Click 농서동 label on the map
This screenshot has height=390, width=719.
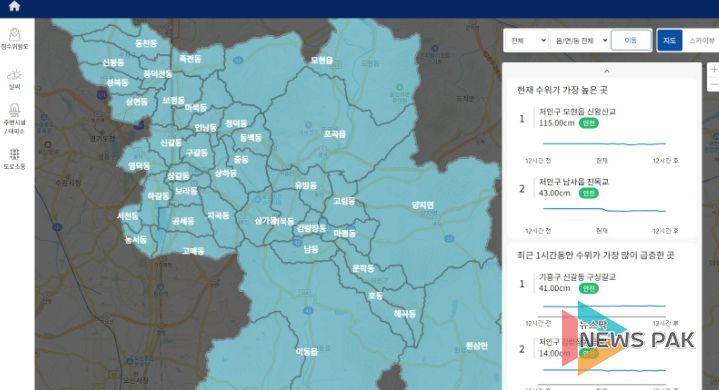(x=135, y=240)
